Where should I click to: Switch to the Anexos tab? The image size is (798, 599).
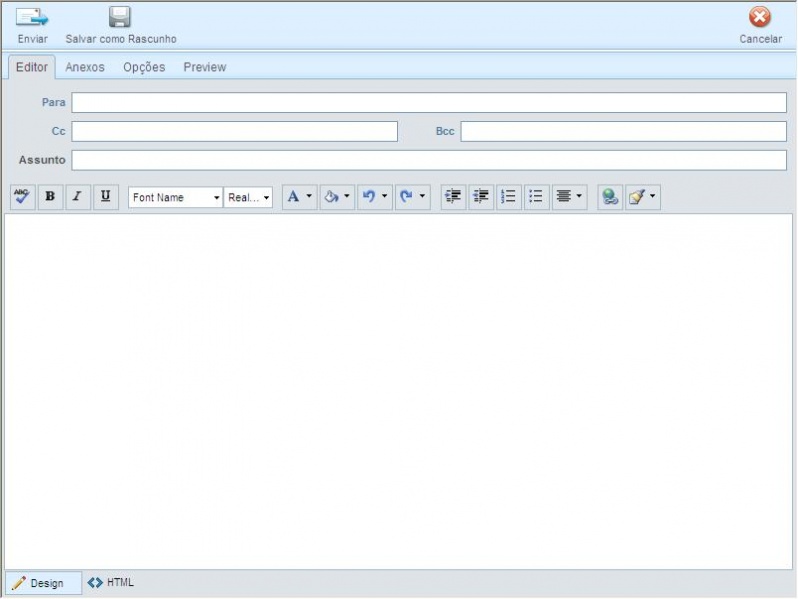click(x=85, y=67)
